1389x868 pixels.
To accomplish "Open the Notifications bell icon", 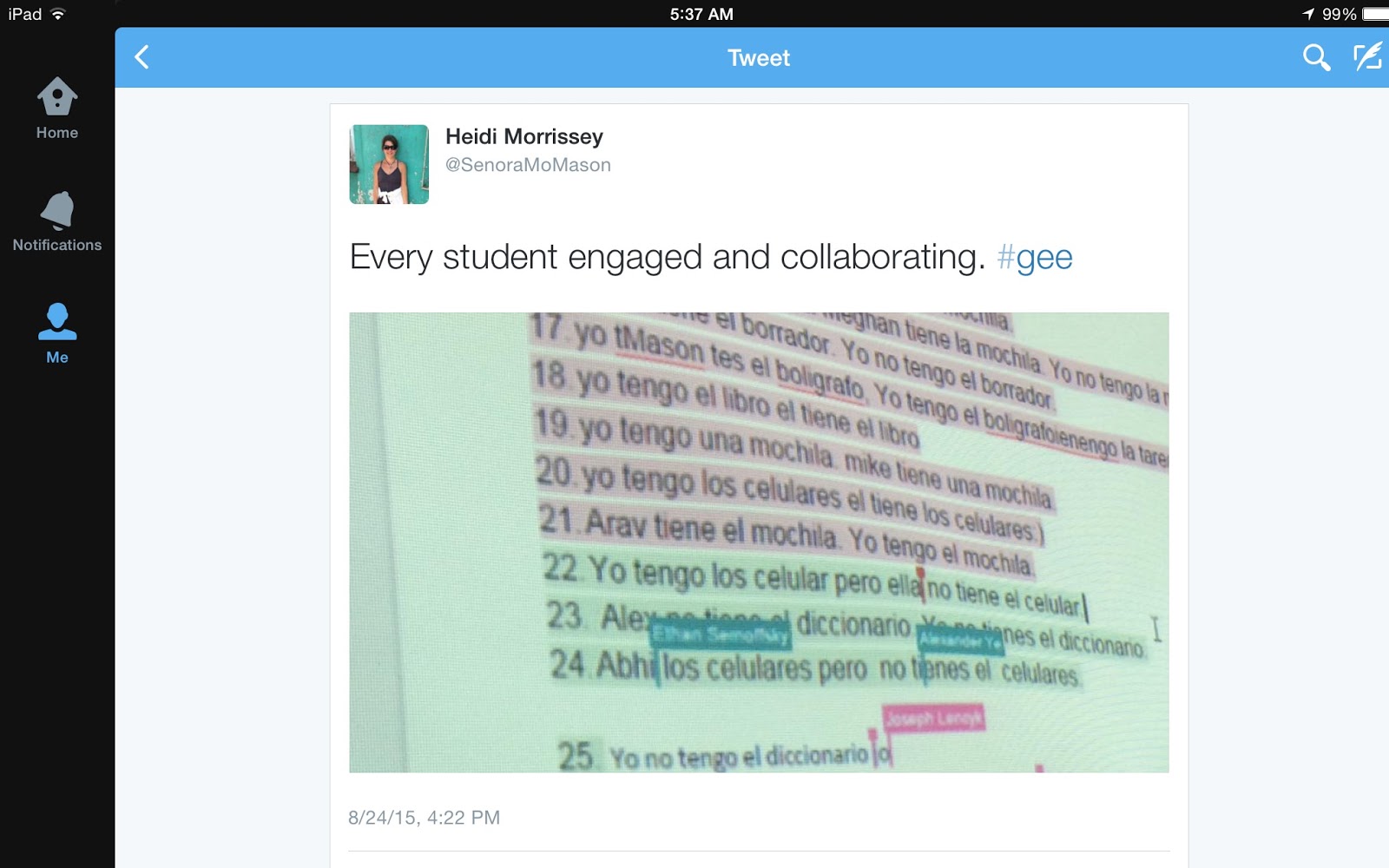I will [57, 209].
